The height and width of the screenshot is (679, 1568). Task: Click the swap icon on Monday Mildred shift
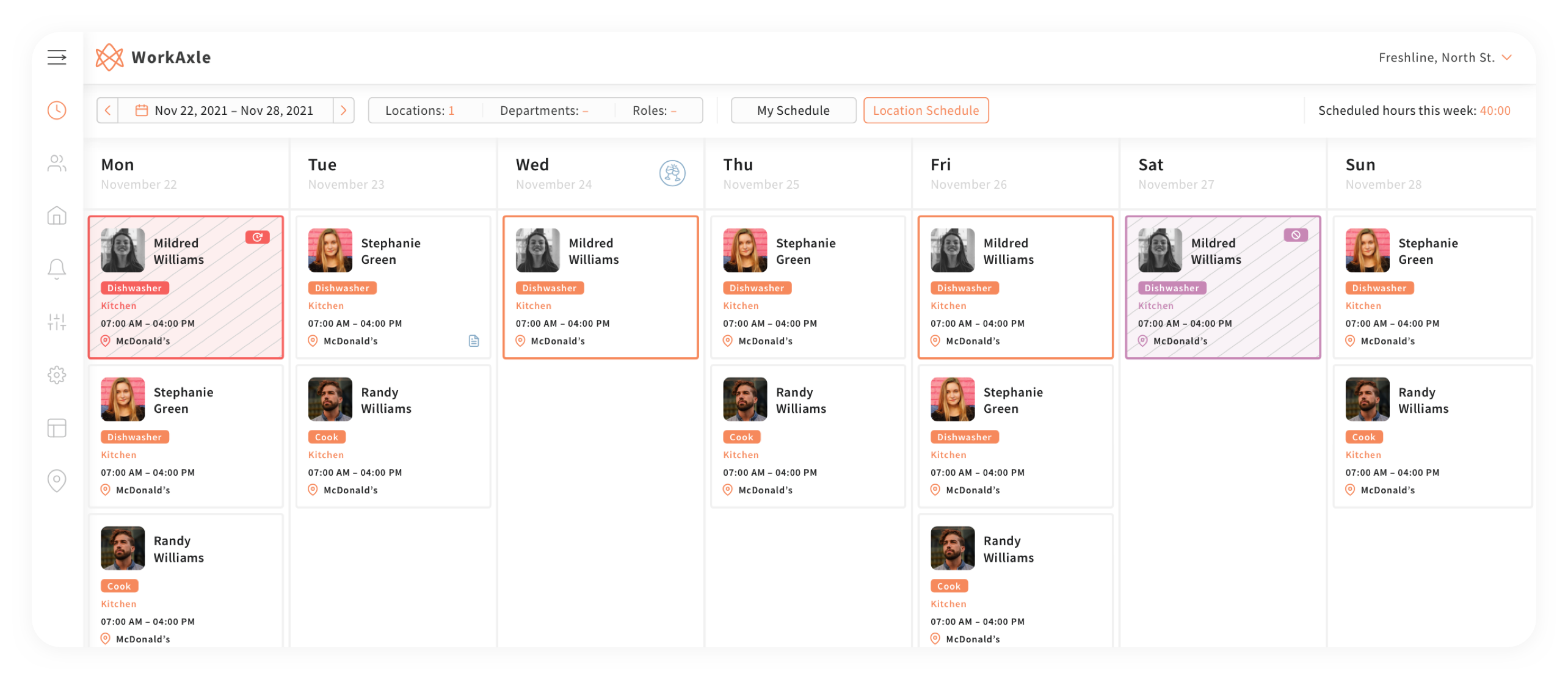(x=258, y=237)
